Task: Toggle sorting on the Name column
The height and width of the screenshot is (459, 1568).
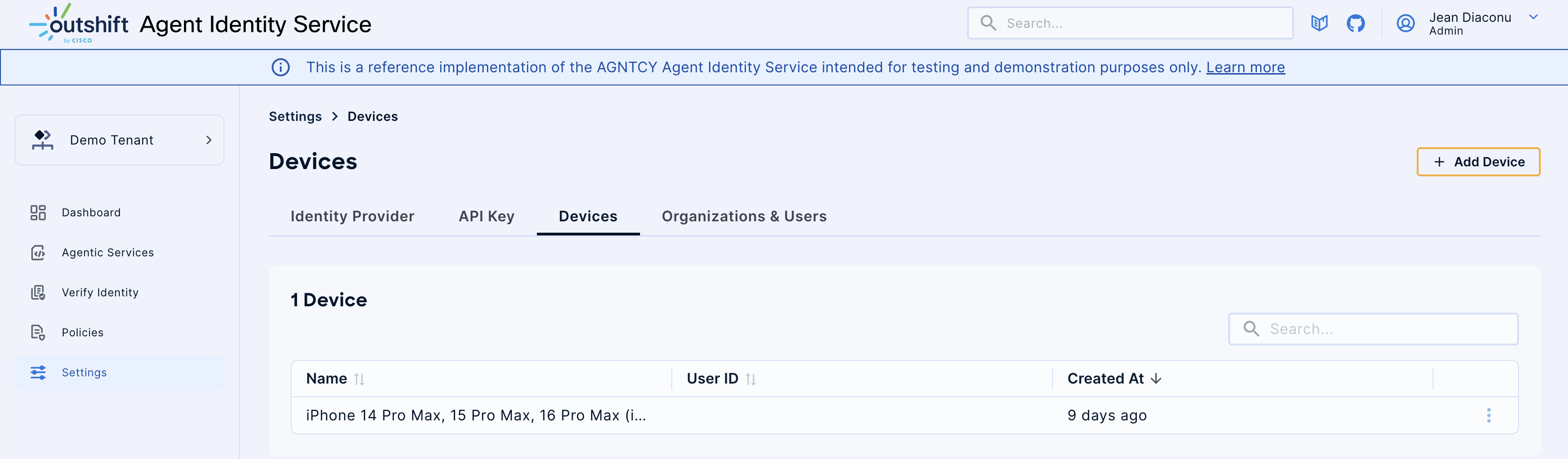Action: (360, 379)
